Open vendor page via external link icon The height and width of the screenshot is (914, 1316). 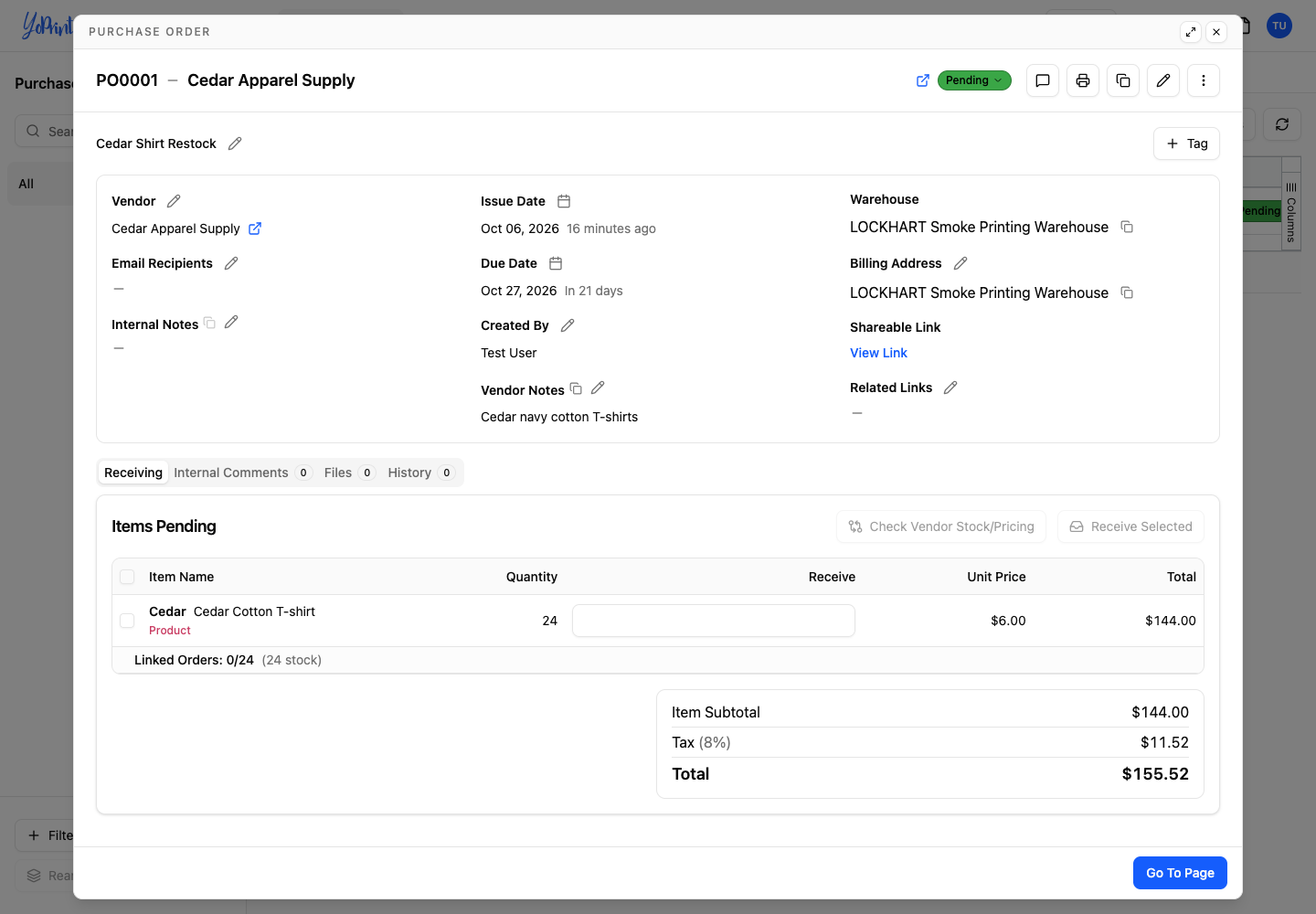(x=255, y=228)
